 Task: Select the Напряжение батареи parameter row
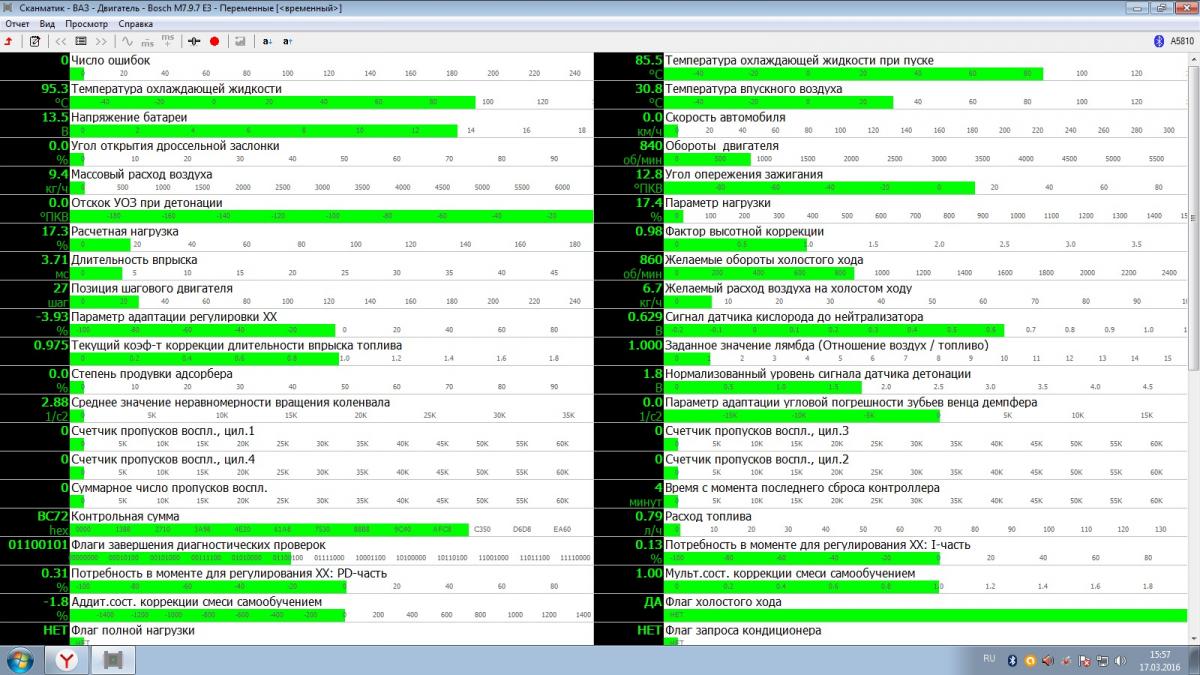[x=129, y=117]
